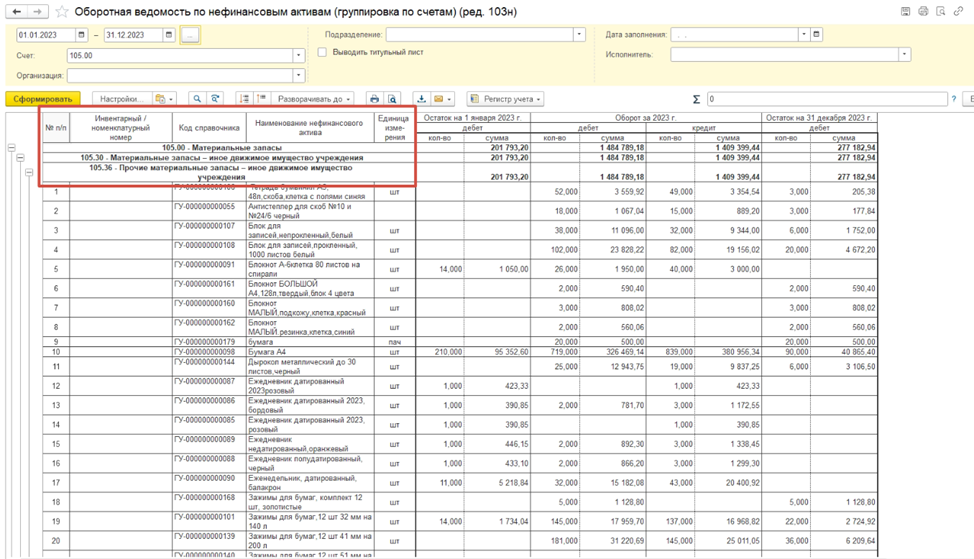Open Дата заполнения dropdown arrow
974x559 pixels.
click(x=804, y=35)
